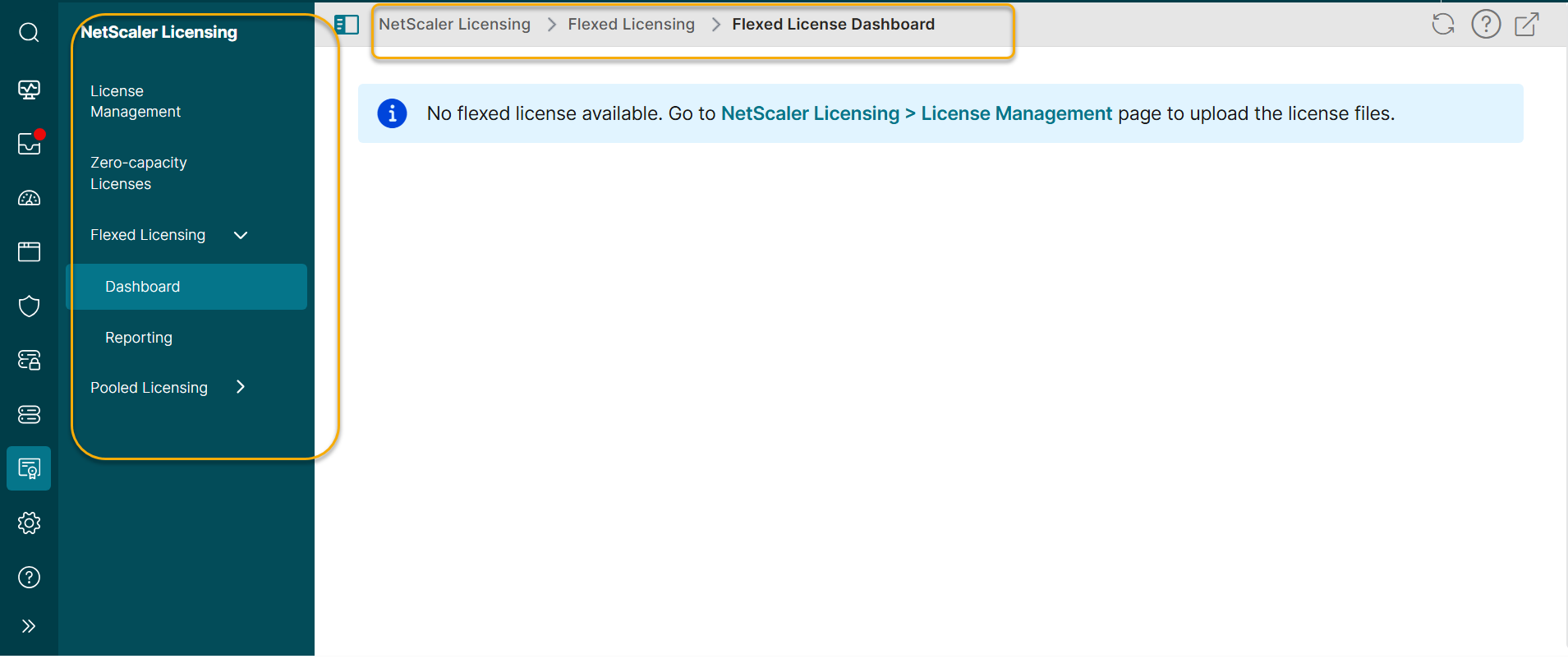1568x668 pixels.
Task: Open the settings gear icon
Action: pyautogui.click(x=29, y=523)
